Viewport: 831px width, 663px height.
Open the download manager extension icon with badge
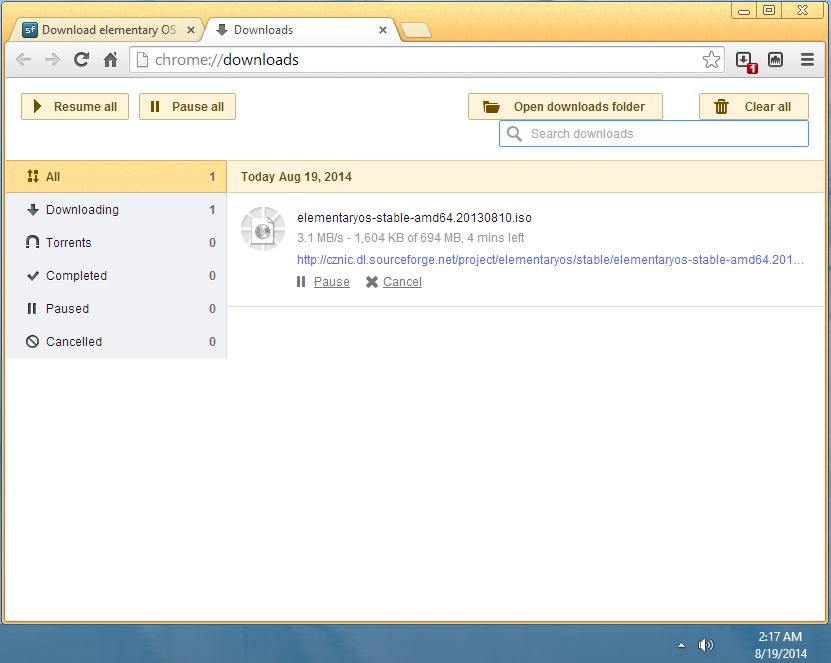point(746,61)
